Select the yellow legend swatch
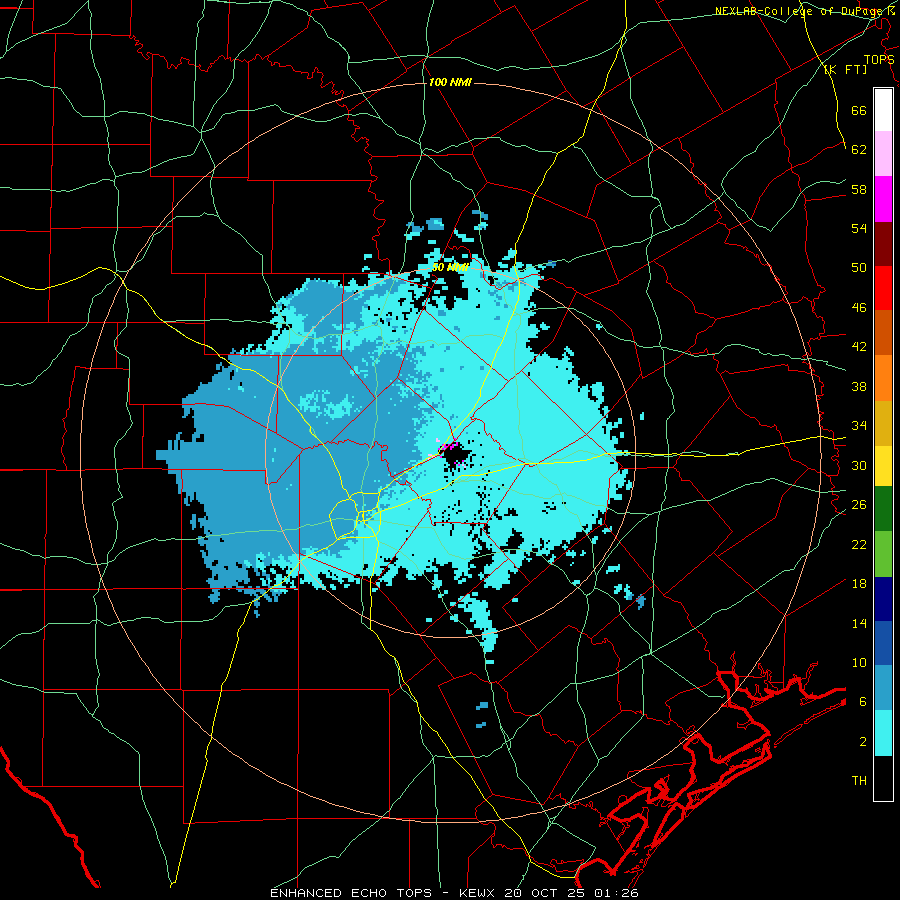900x900 pixels. (x=883, y=466)
